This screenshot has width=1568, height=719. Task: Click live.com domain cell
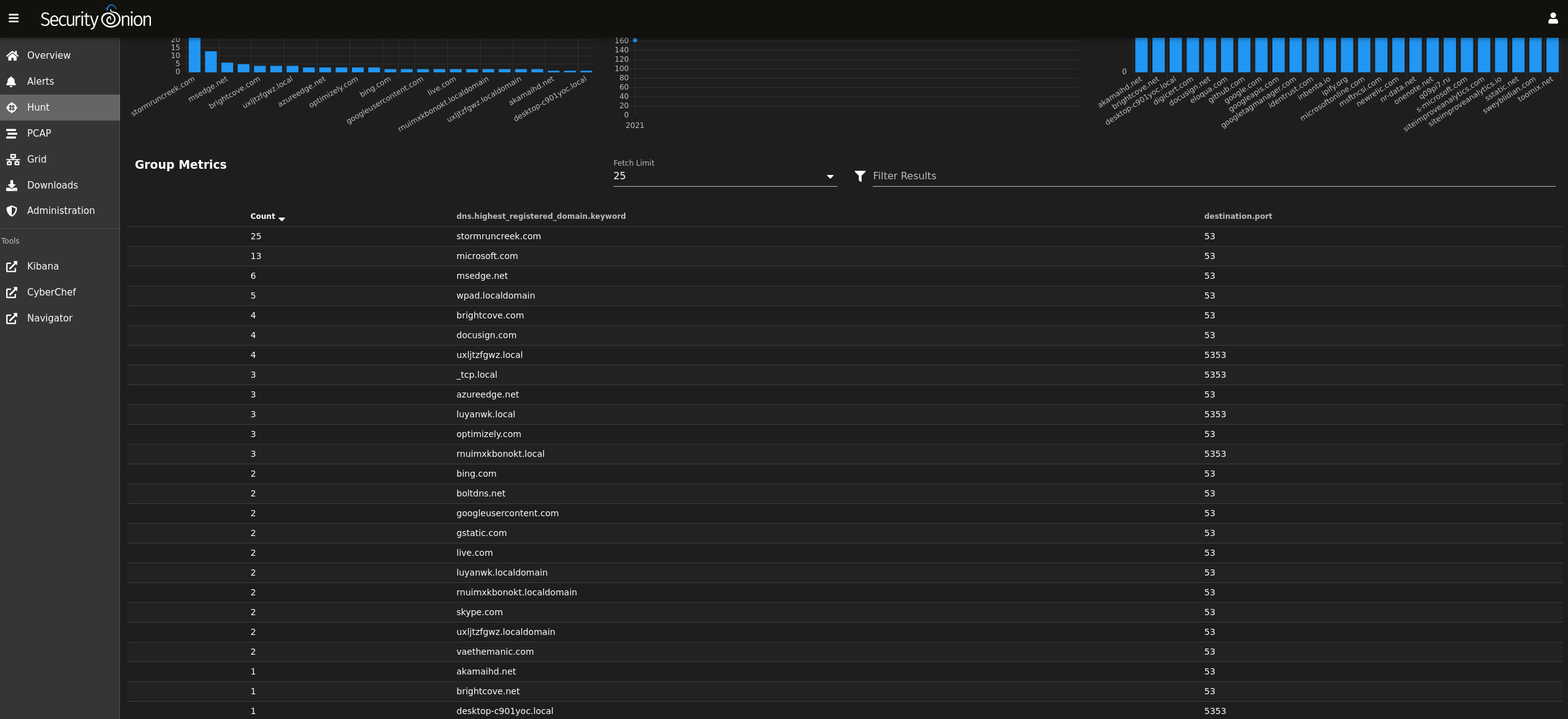(474, 553)
